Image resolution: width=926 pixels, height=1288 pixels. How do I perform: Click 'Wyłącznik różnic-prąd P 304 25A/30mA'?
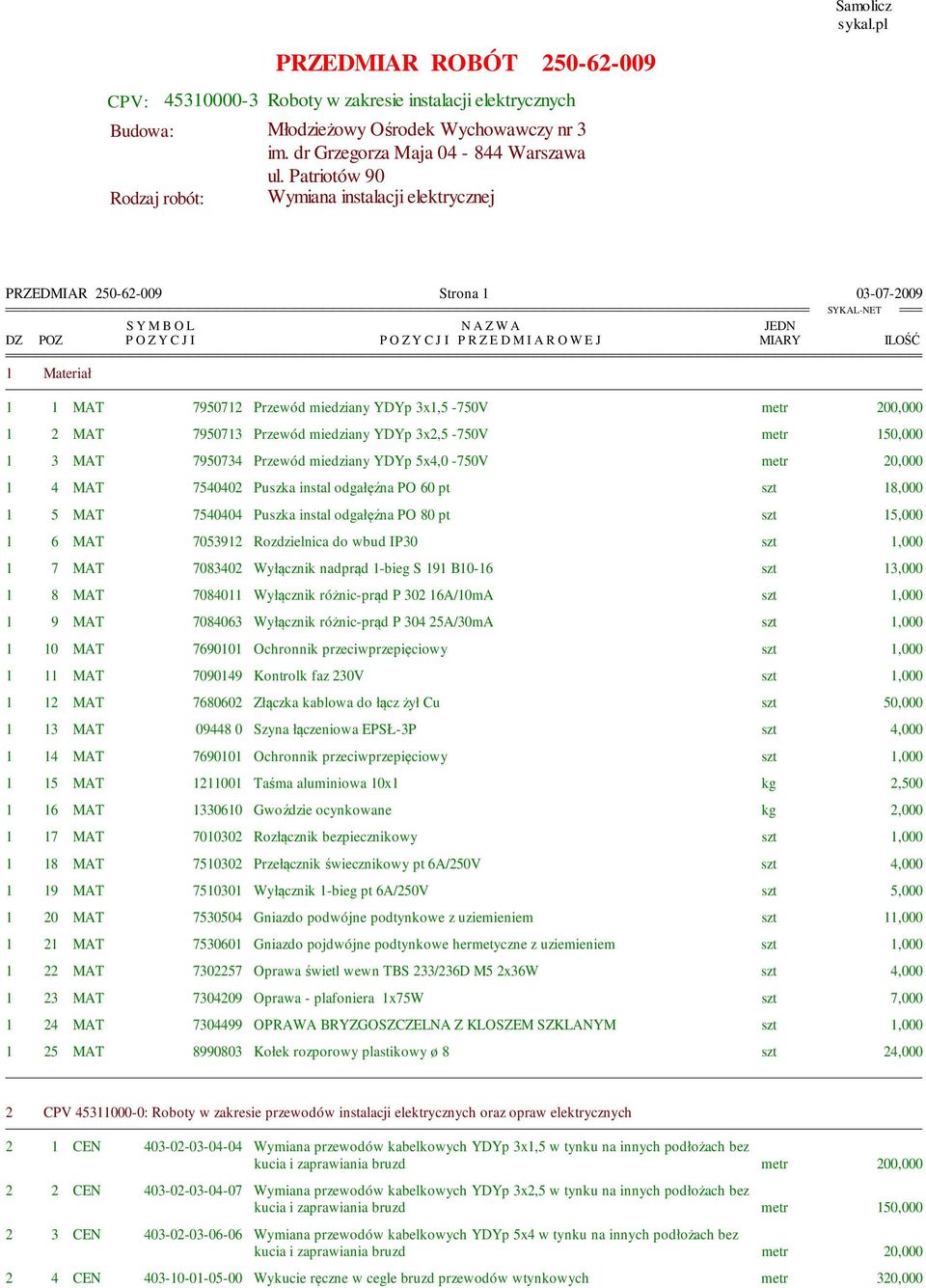(x=373, y=622)
